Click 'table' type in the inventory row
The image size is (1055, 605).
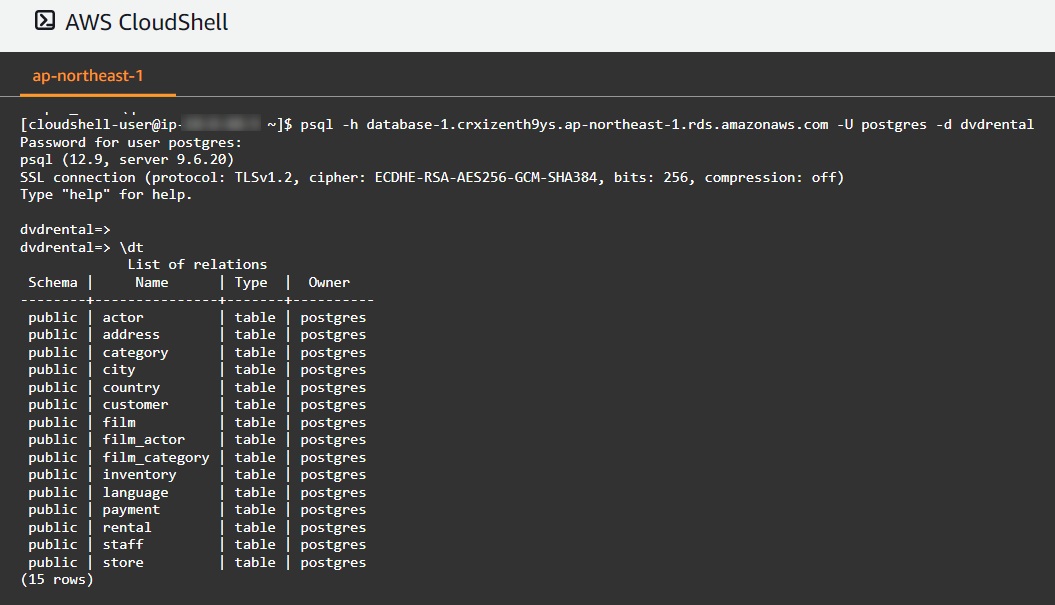click(255, 474)
